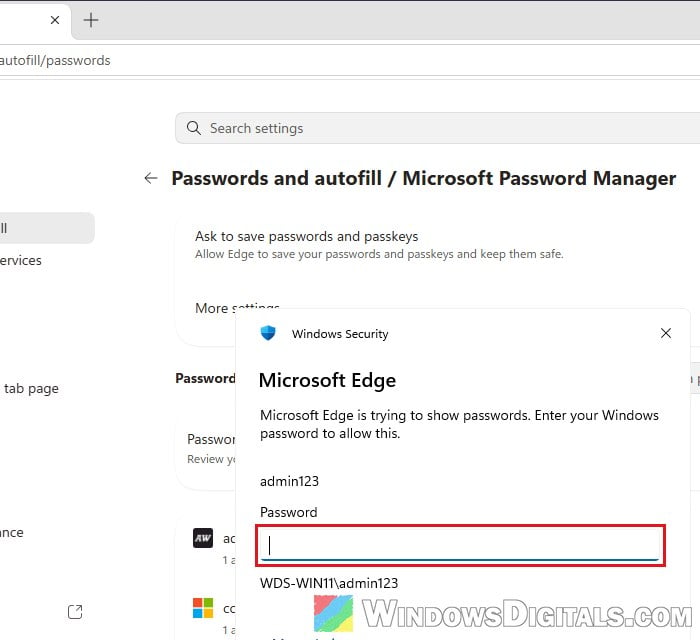Close the Windows Security dialog
This screenshot has width=700, height=640.
pyautogui.click(x=666, y=333)
